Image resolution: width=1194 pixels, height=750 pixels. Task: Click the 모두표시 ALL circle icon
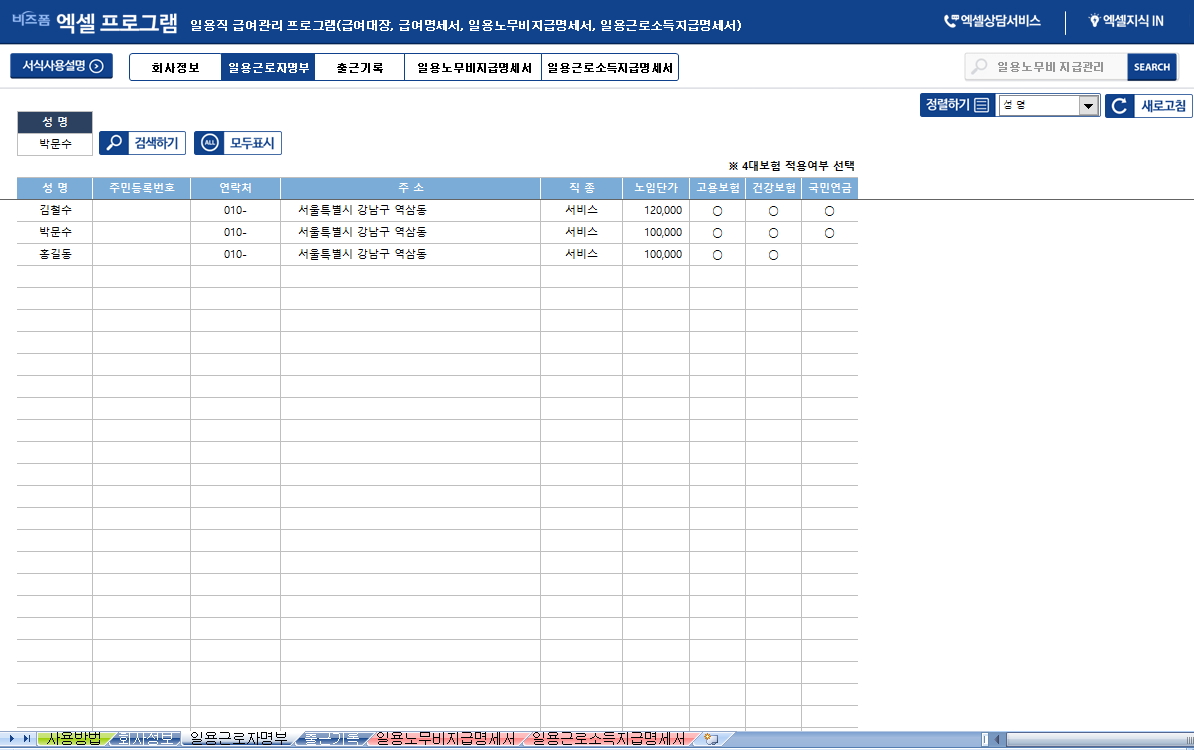pyautogui.click(x=210, y=143)
